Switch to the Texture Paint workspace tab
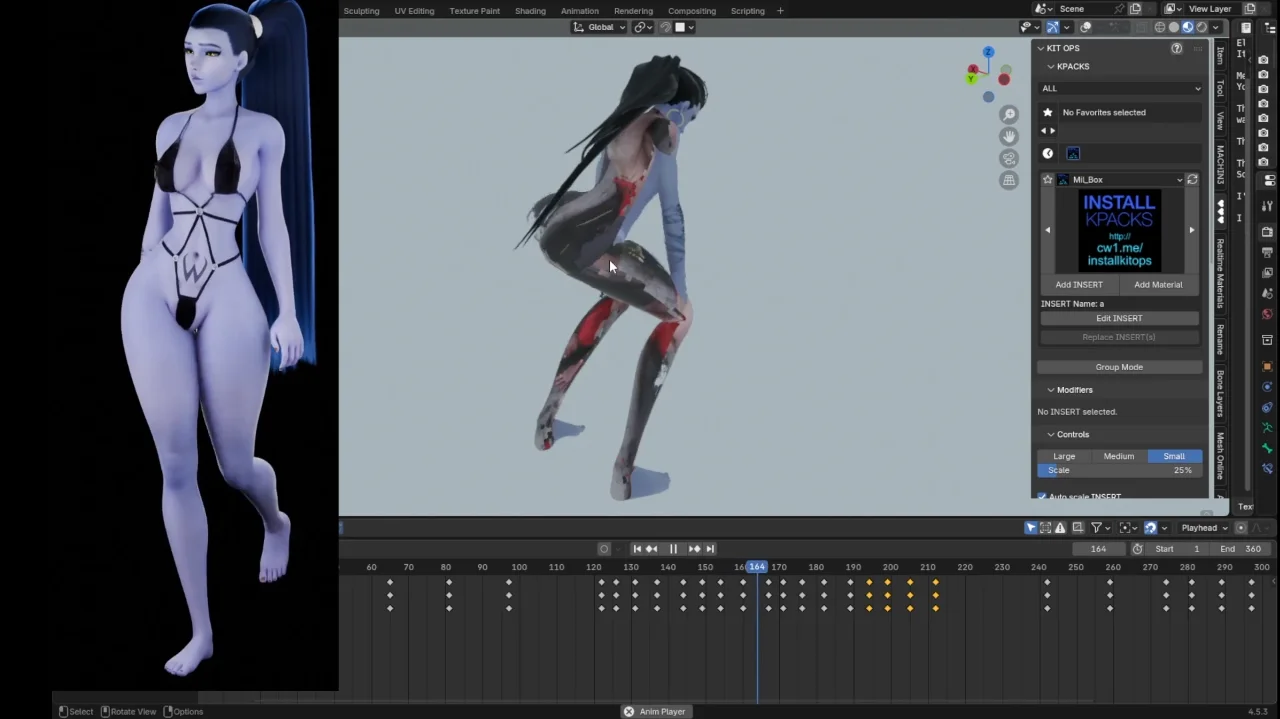The image size is (1280, 719). (x=474, y=11)
